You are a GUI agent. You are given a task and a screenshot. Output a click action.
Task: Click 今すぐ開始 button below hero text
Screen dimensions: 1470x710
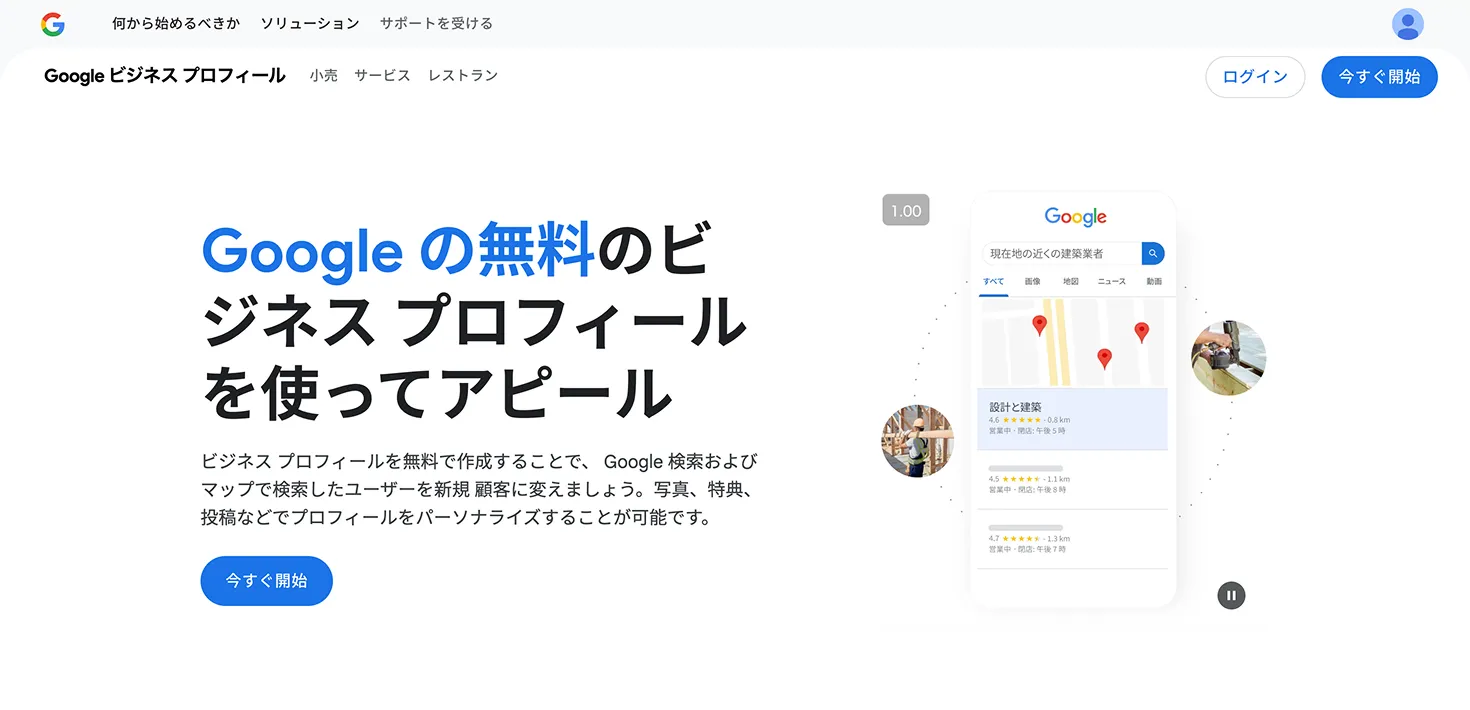266,581
